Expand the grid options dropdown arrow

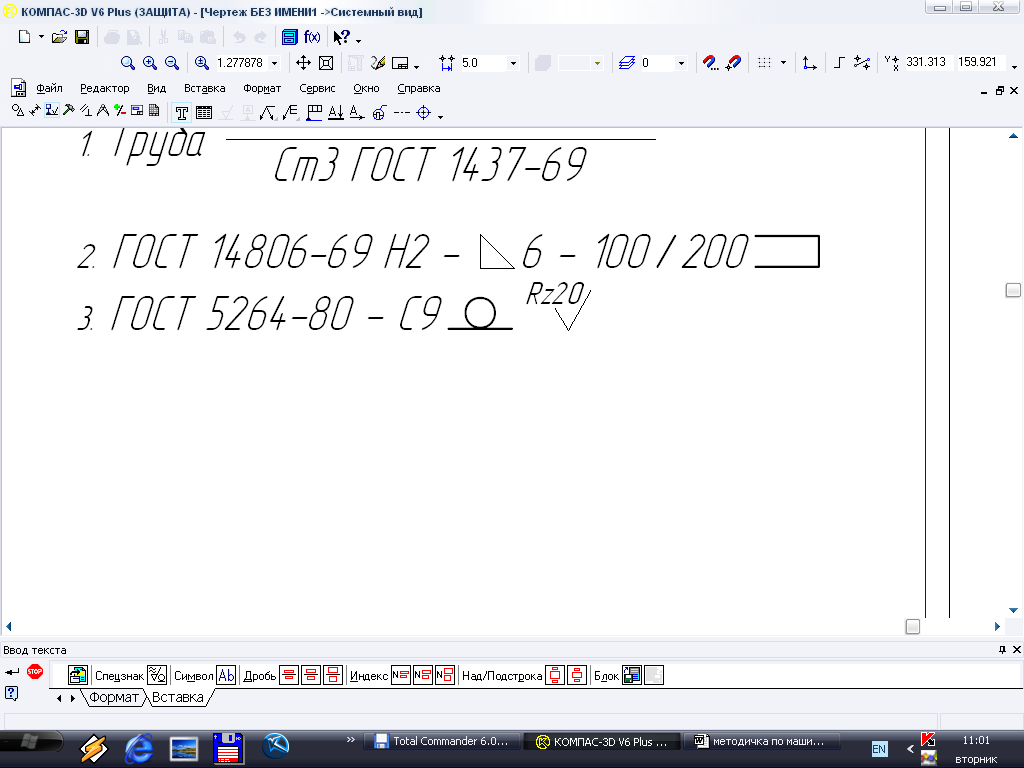tap(784, 63)
